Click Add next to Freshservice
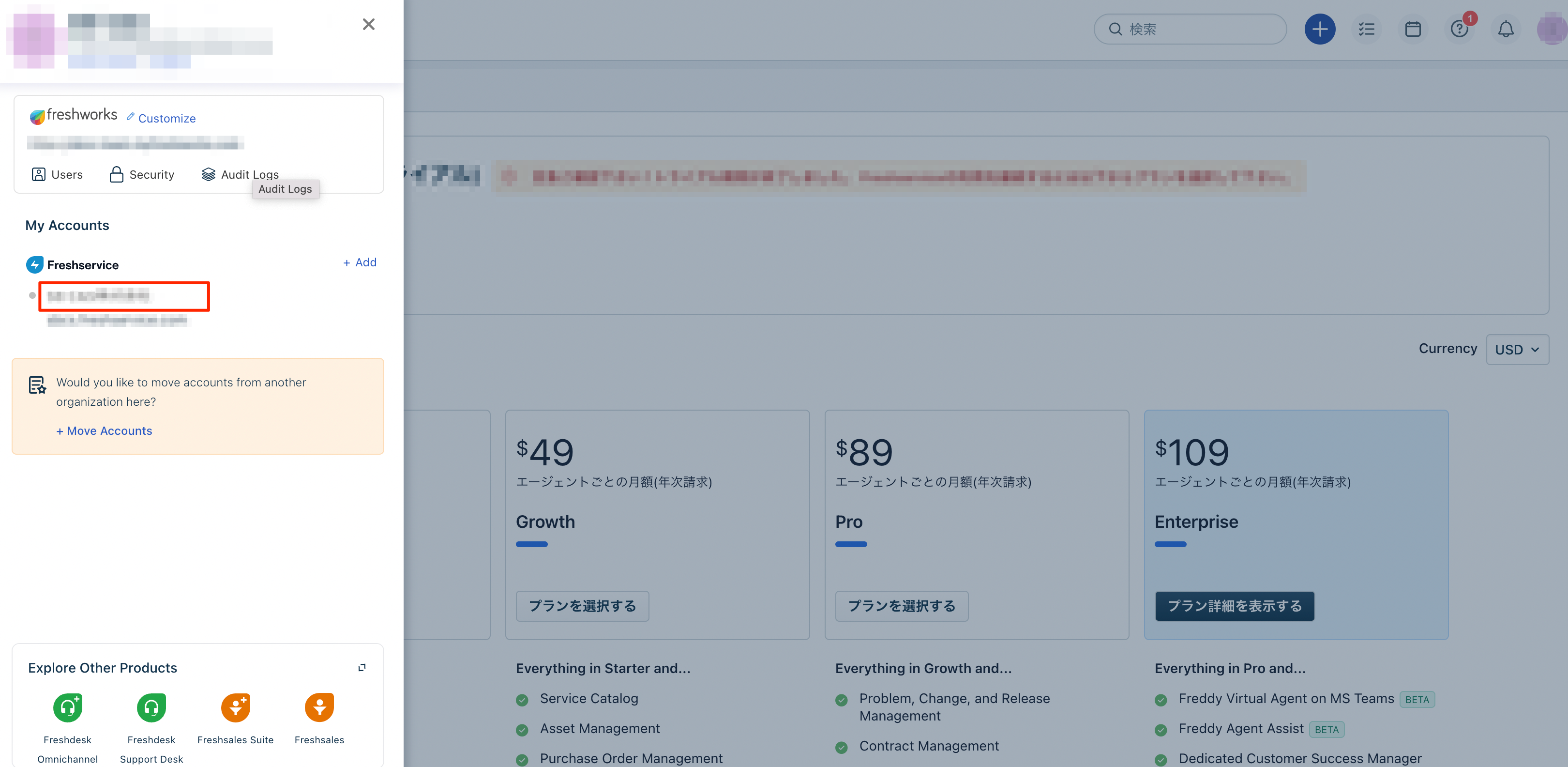Viewport: 1568px width, 767px height. pos(360,262)
